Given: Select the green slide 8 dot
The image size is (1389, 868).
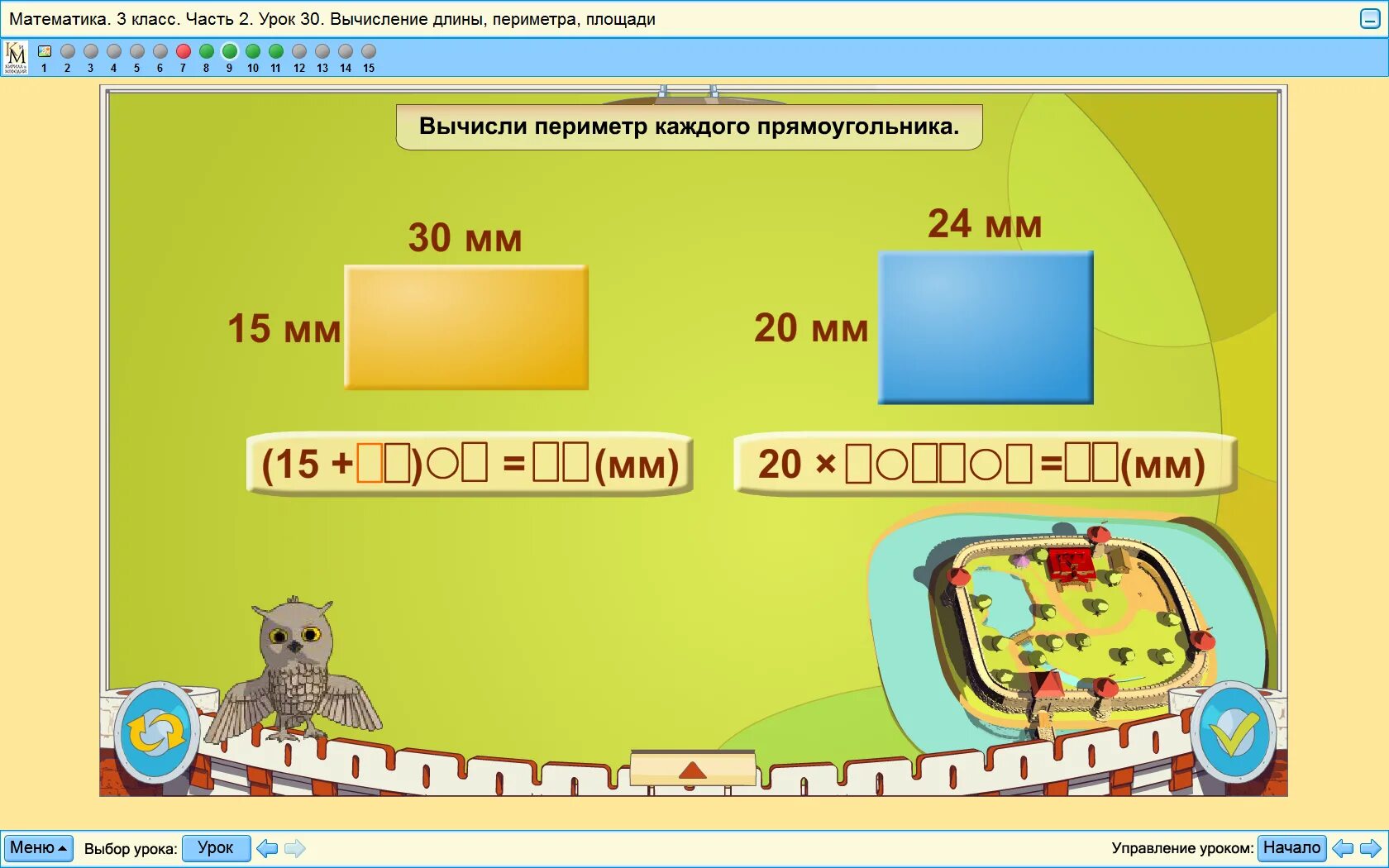Looking at the screenshot, I should [207, 51].
